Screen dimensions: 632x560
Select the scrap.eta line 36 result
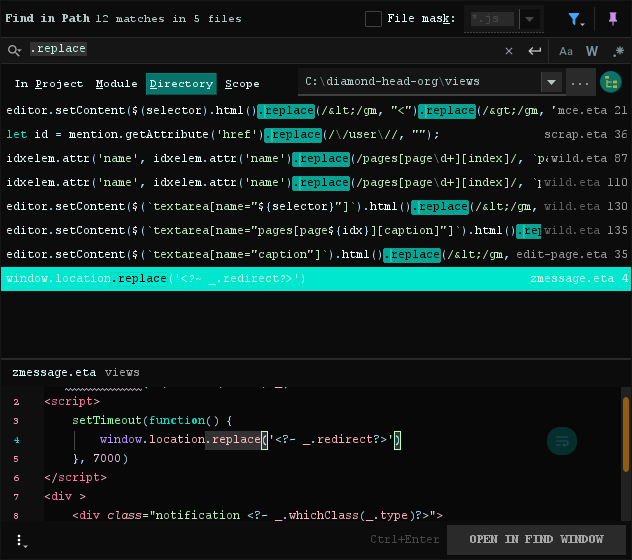[316, 134]
